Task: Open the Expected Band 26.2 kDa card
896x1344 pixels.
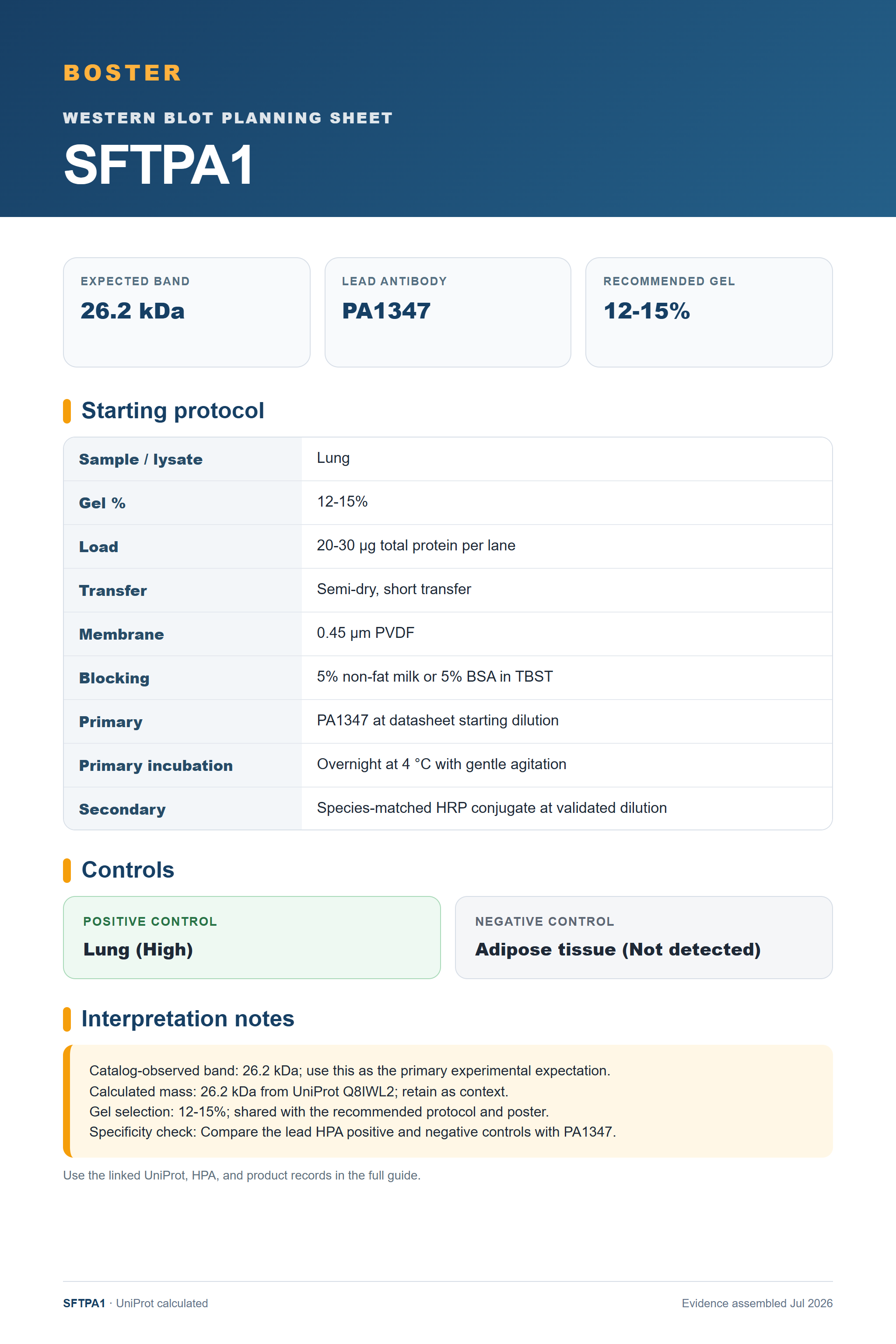Action: point(186,312)
